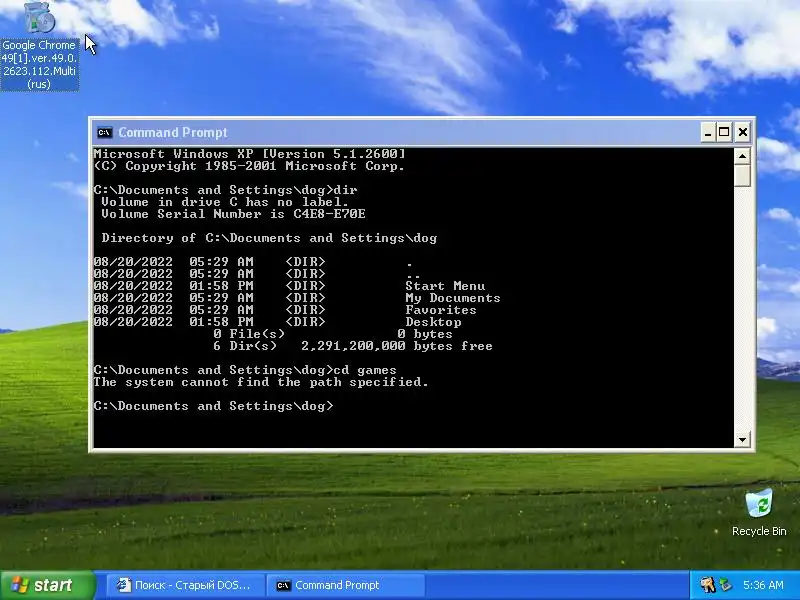Click the '0 File(s)' summary text
The width and height of the screenshot is (800, 600).
click(249, 334)
